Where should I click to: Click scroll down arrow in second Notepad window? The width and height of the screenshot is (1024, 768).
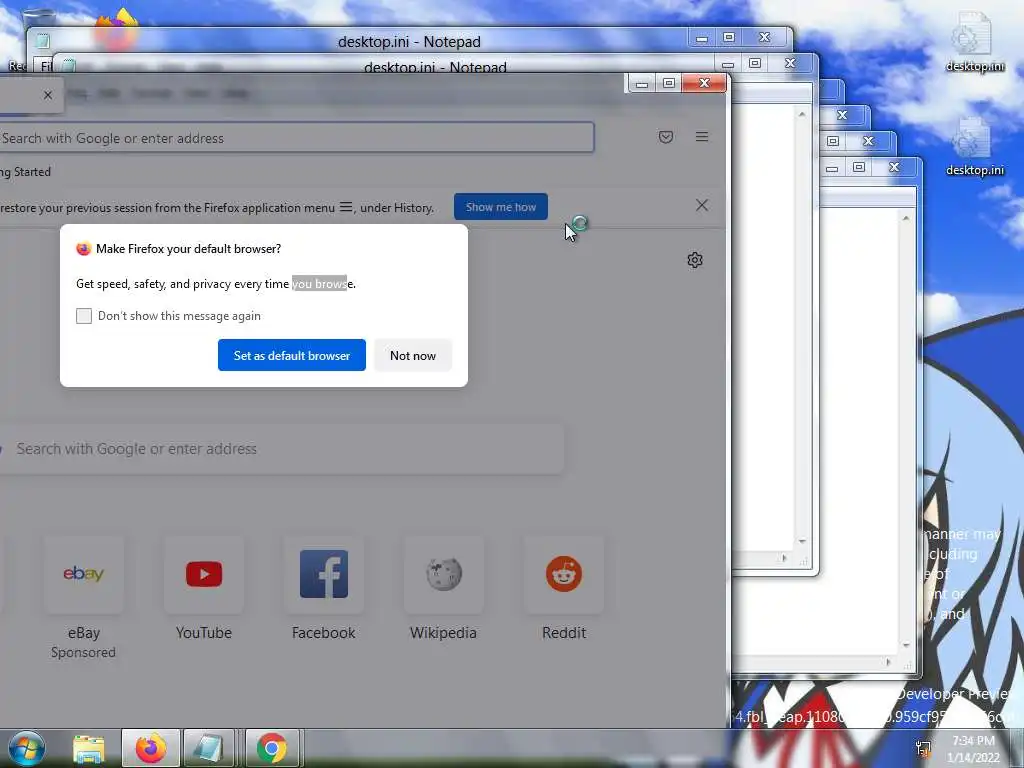click(802, 541)
